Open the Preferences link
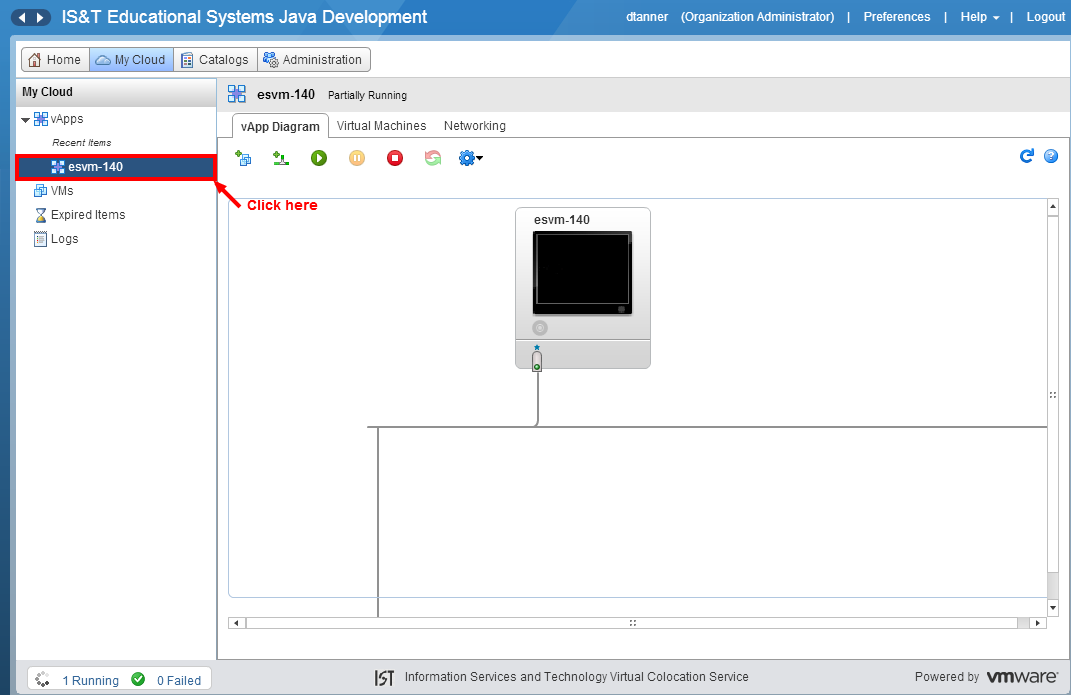 (897, 17)
